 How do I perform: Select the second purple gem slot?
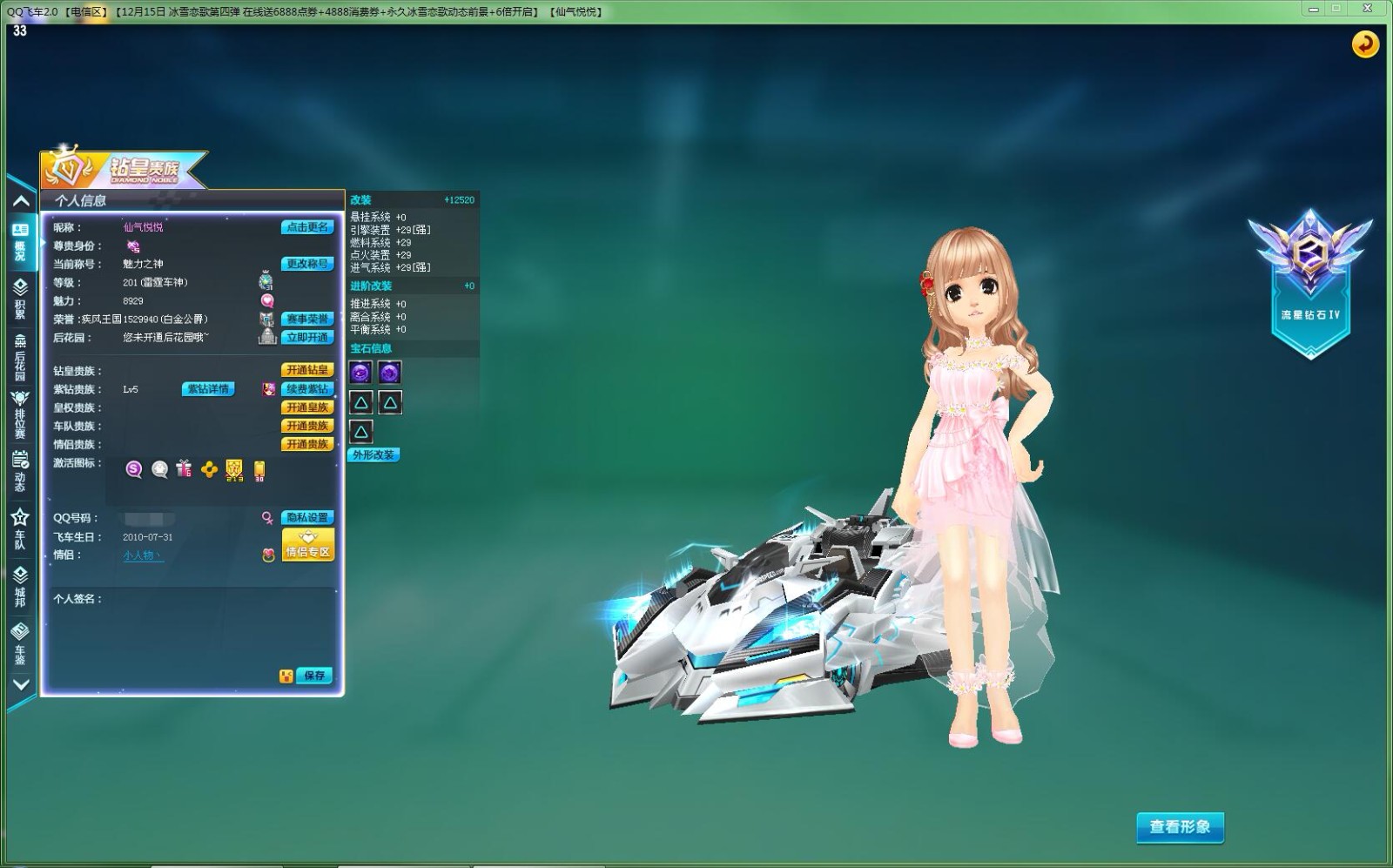[x=389, y=373]
